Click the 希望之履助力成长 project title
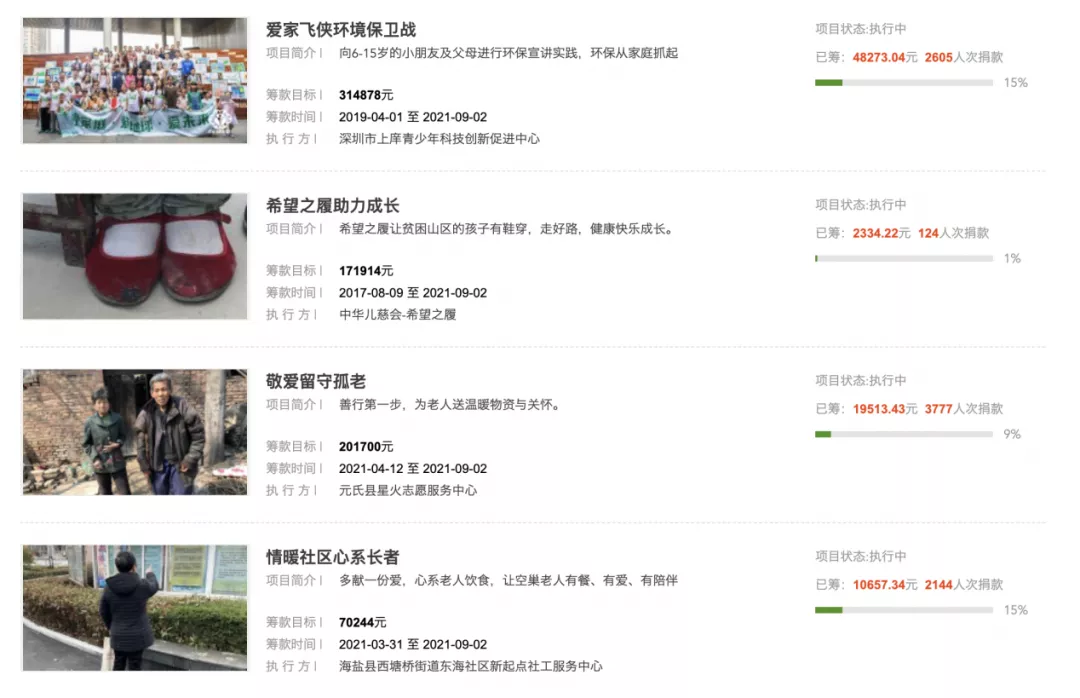Viewport: 1080px width, 698px height. pyautogui.click(x=332, y=206)
